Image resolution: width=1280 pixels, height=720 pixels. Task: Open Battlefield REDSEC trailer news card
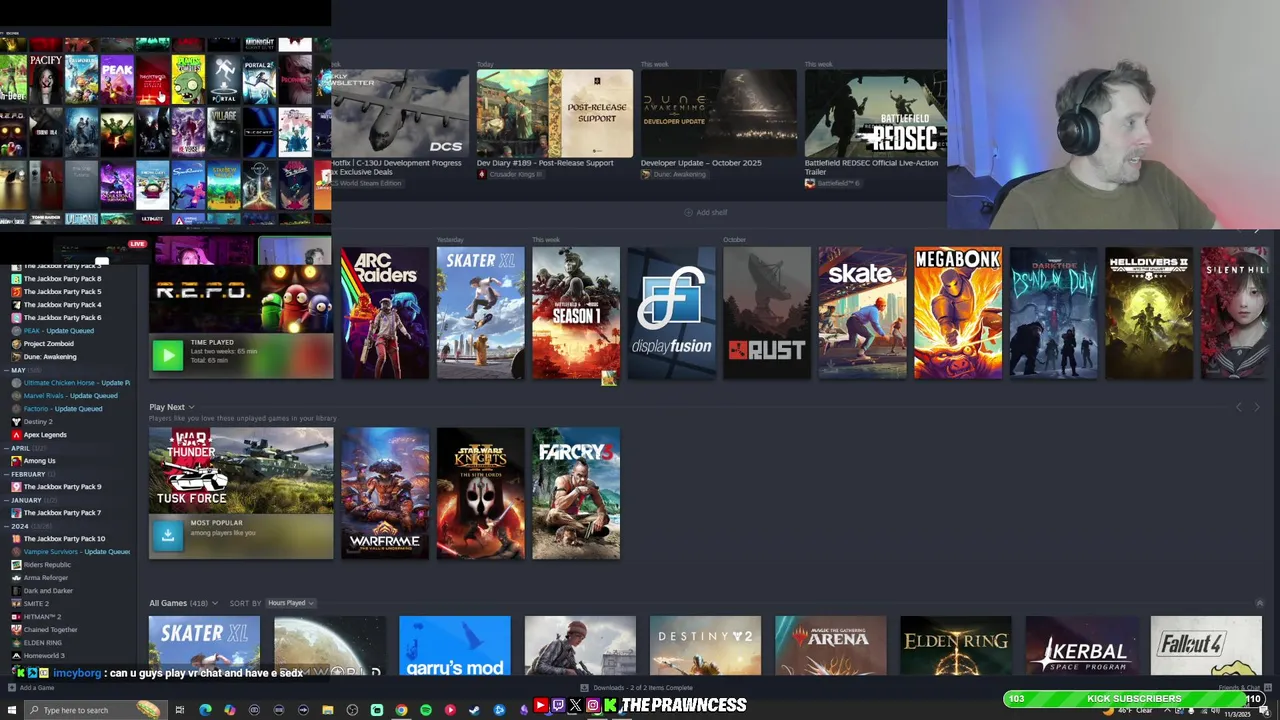pos(876,128)
